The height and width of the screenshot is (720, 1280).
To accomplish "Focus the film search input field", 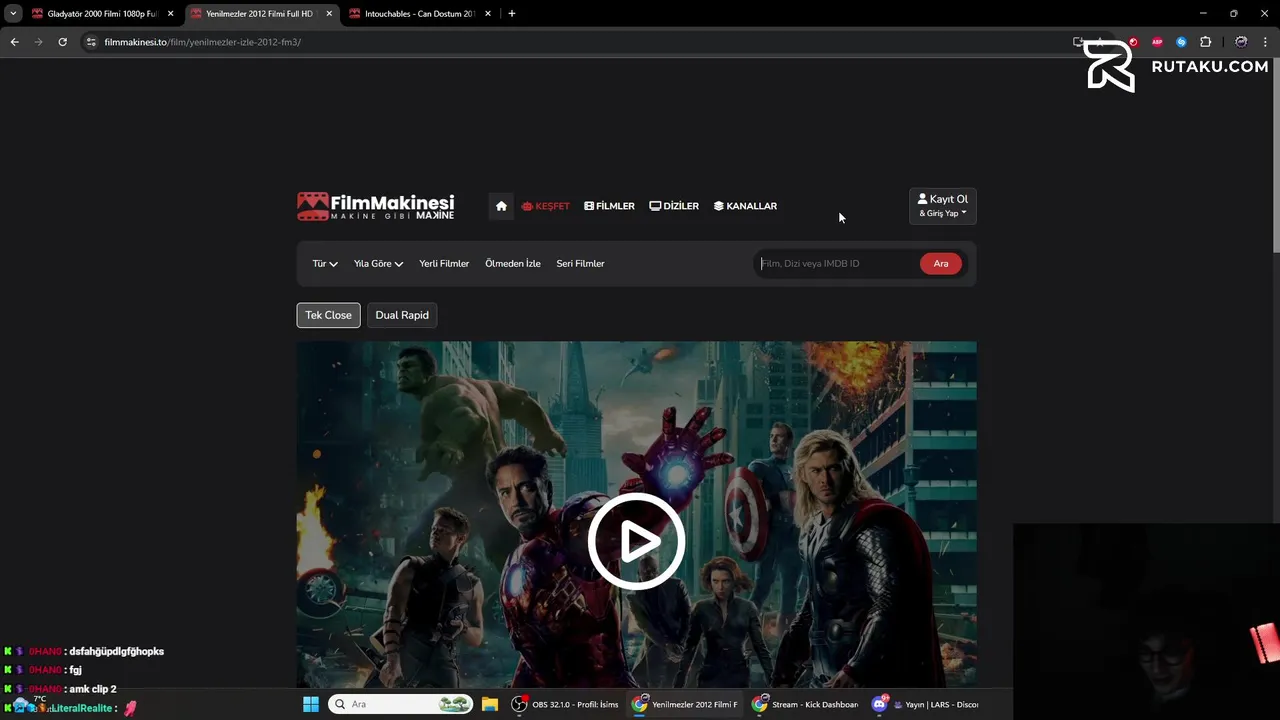I will [x=837, y=264].
